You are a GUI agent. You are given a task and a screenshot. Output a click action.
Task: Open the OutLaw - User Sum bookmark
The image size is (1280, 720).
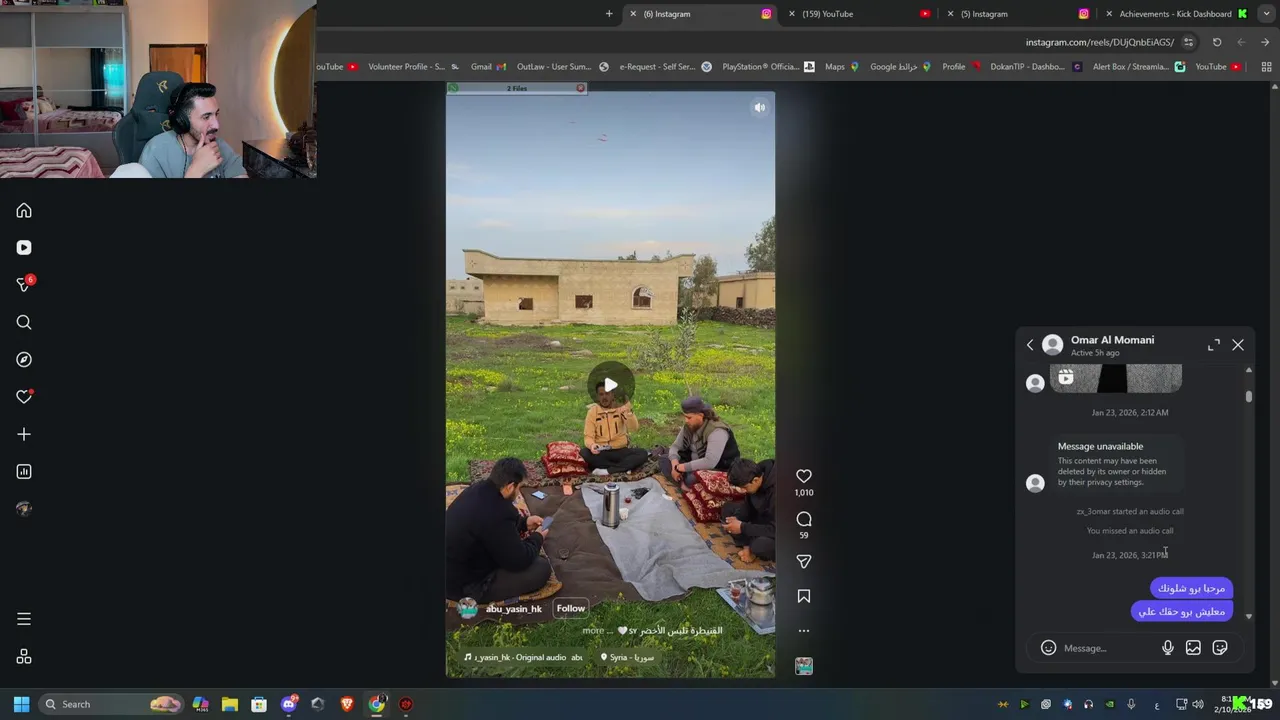(x=563, y=67)
